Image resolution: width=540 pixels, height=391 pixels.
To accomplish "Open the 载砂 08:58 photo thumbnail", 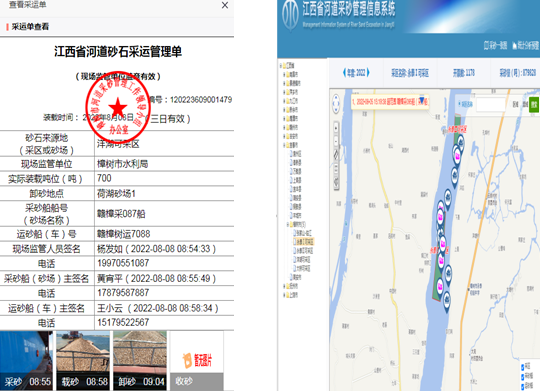I will [x=83, y=361].
